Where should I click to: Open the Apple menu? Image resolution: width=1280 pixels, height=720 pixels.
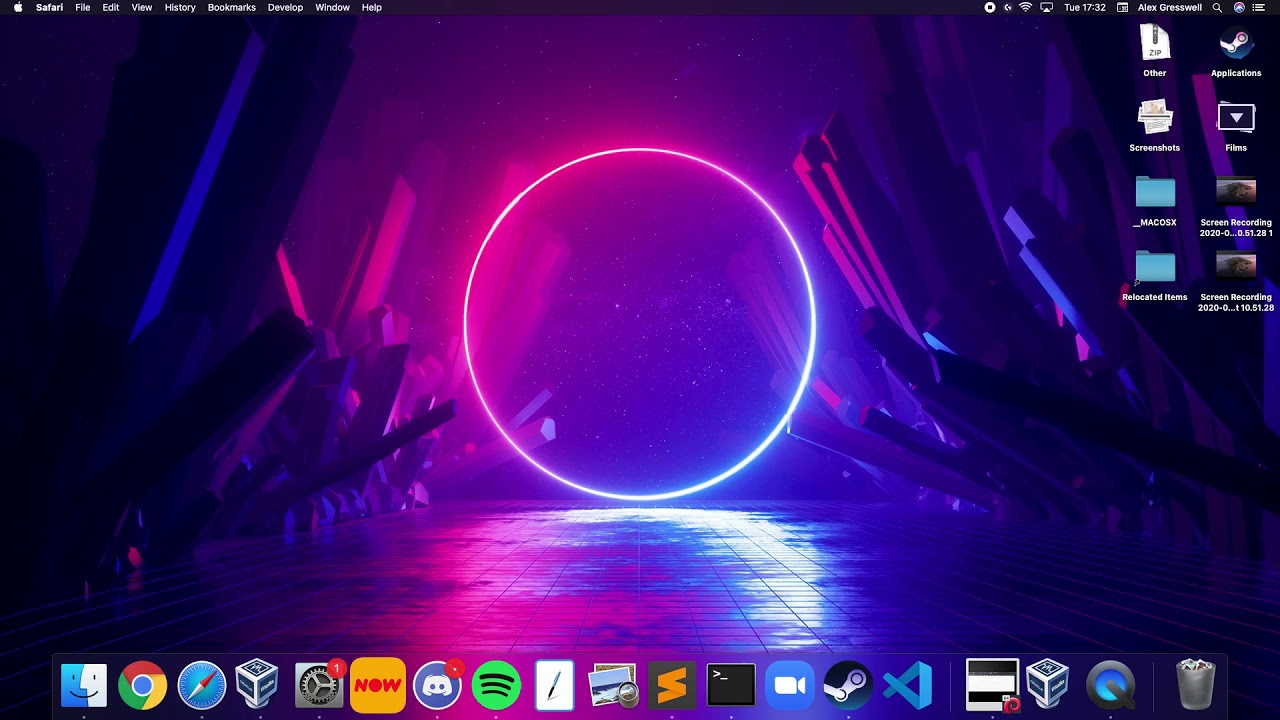tap(18, 7)
